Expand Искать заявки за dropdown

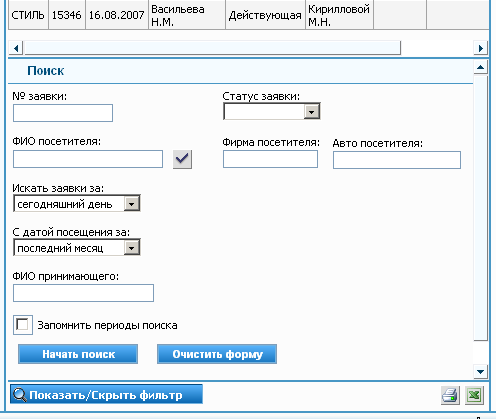[x=132, y=203]
